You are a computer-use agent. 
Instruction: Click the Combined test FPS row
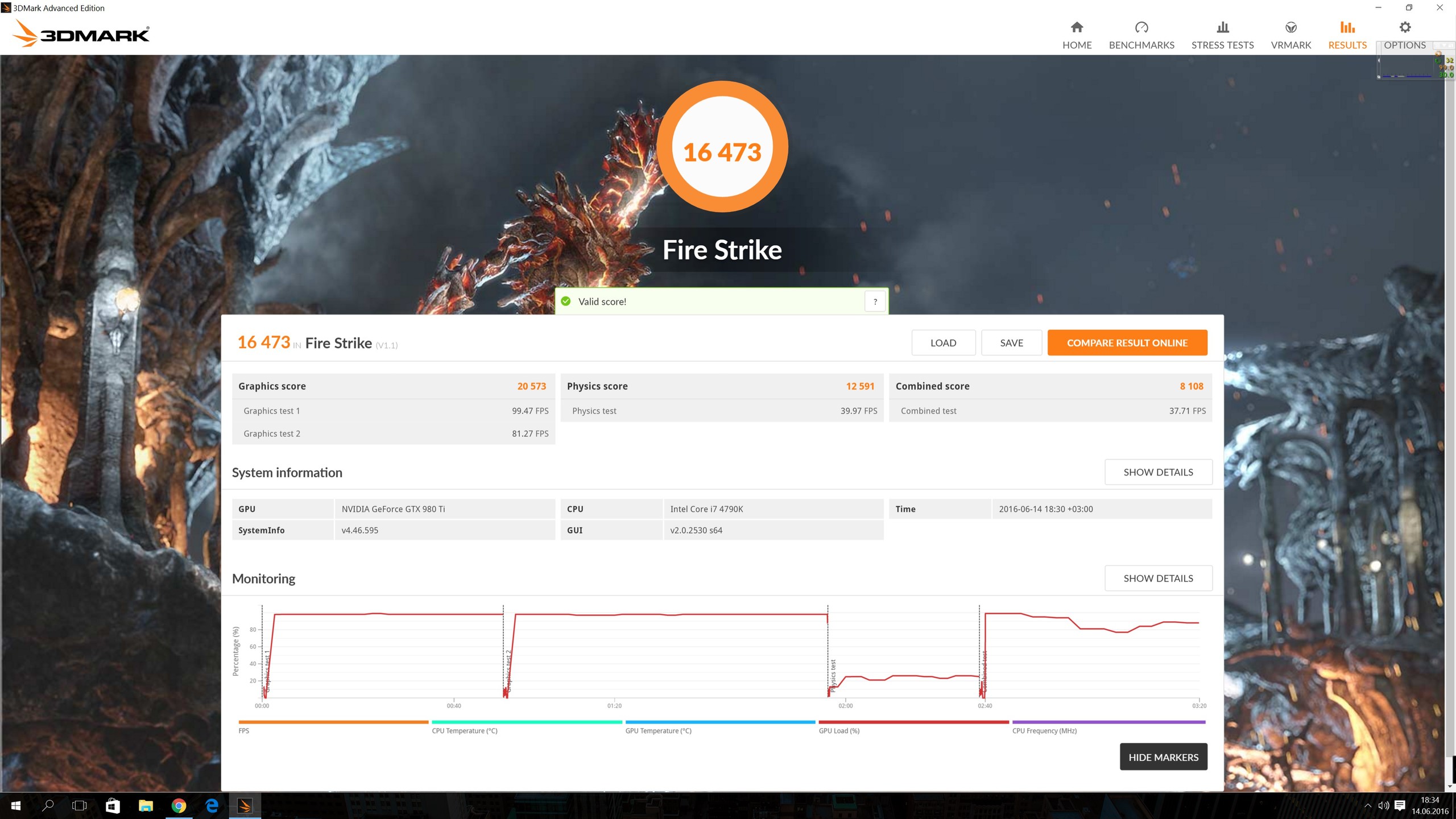point(1050,411)
